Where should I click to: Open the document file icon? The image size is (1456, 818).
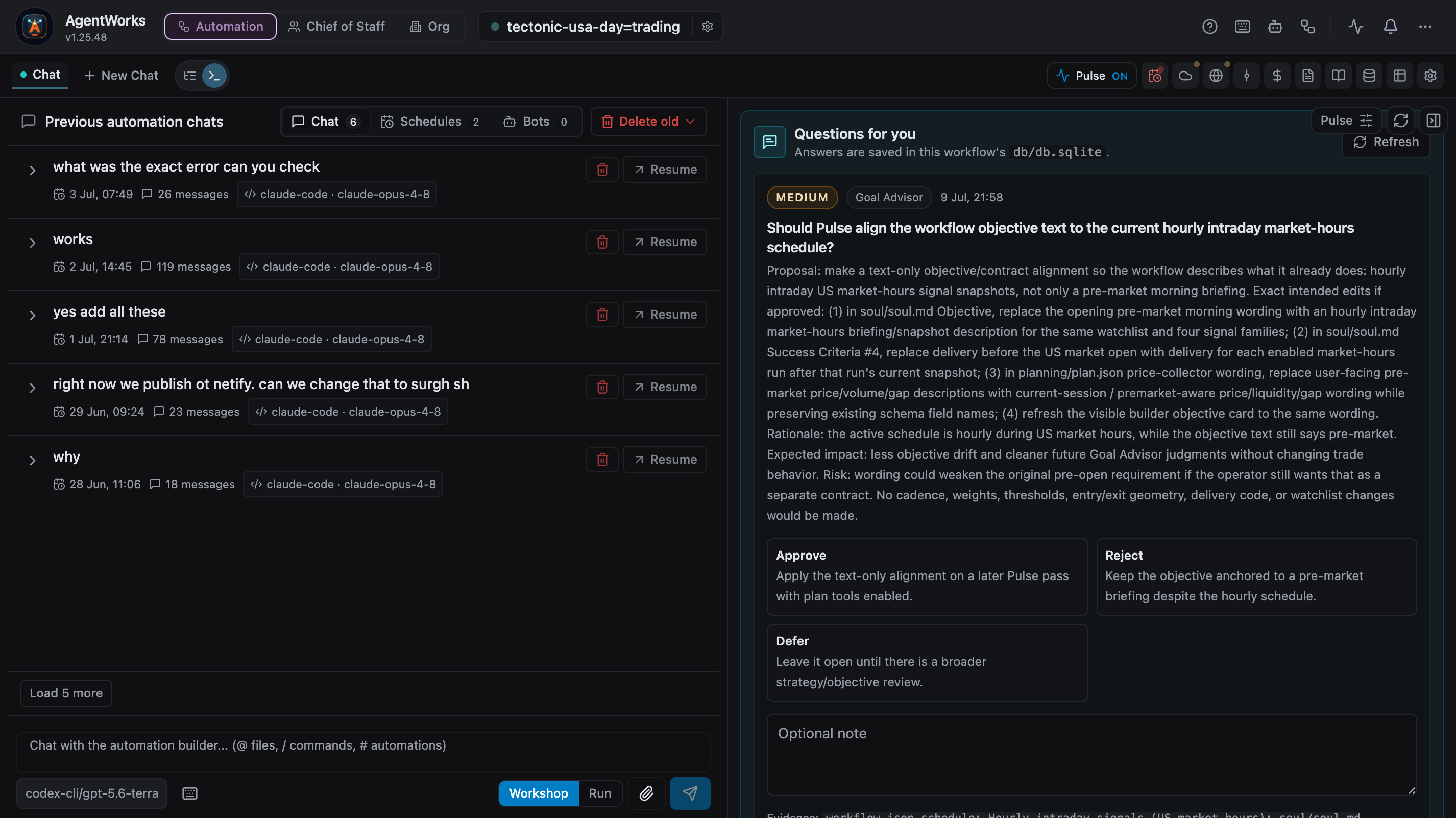(x=1307, y=76)
